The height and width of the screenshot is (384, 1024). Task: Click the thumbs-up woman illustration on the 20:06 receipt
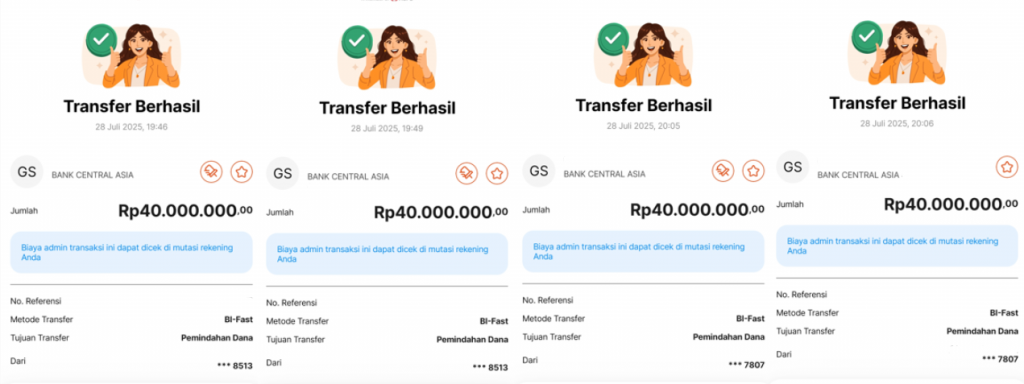904,53
